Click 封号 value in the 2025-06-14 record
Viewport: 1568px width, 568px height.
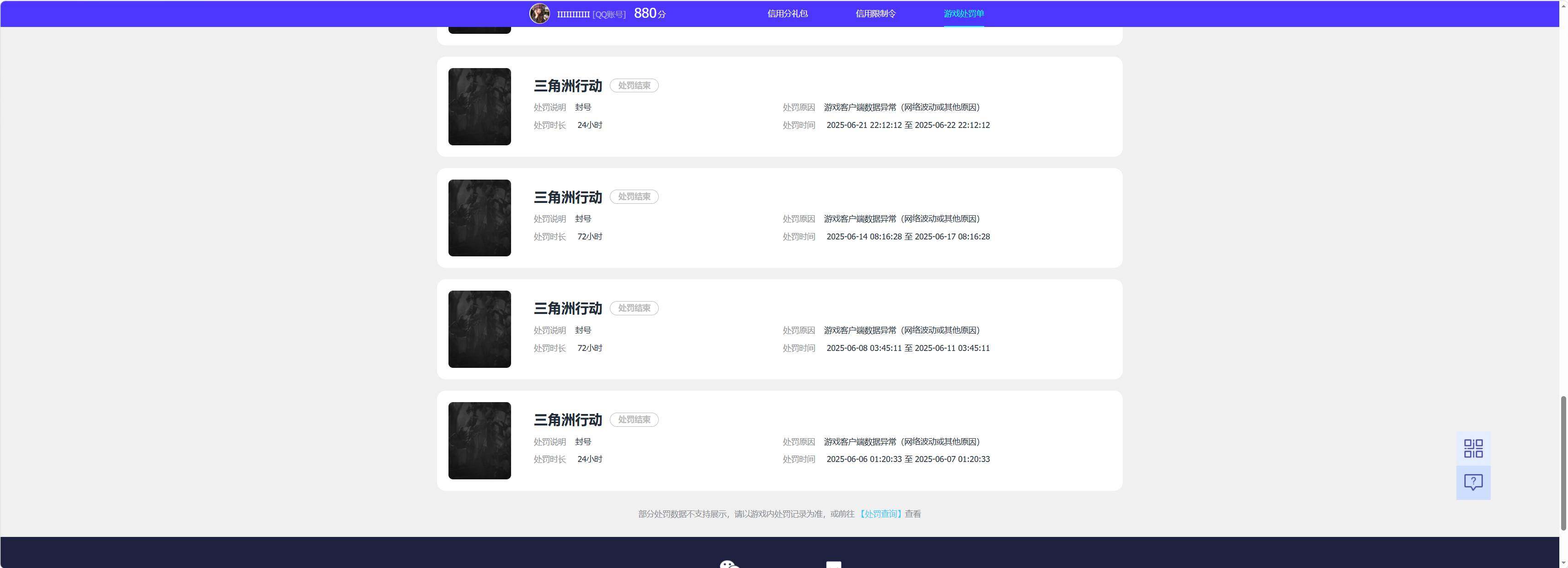583,218
